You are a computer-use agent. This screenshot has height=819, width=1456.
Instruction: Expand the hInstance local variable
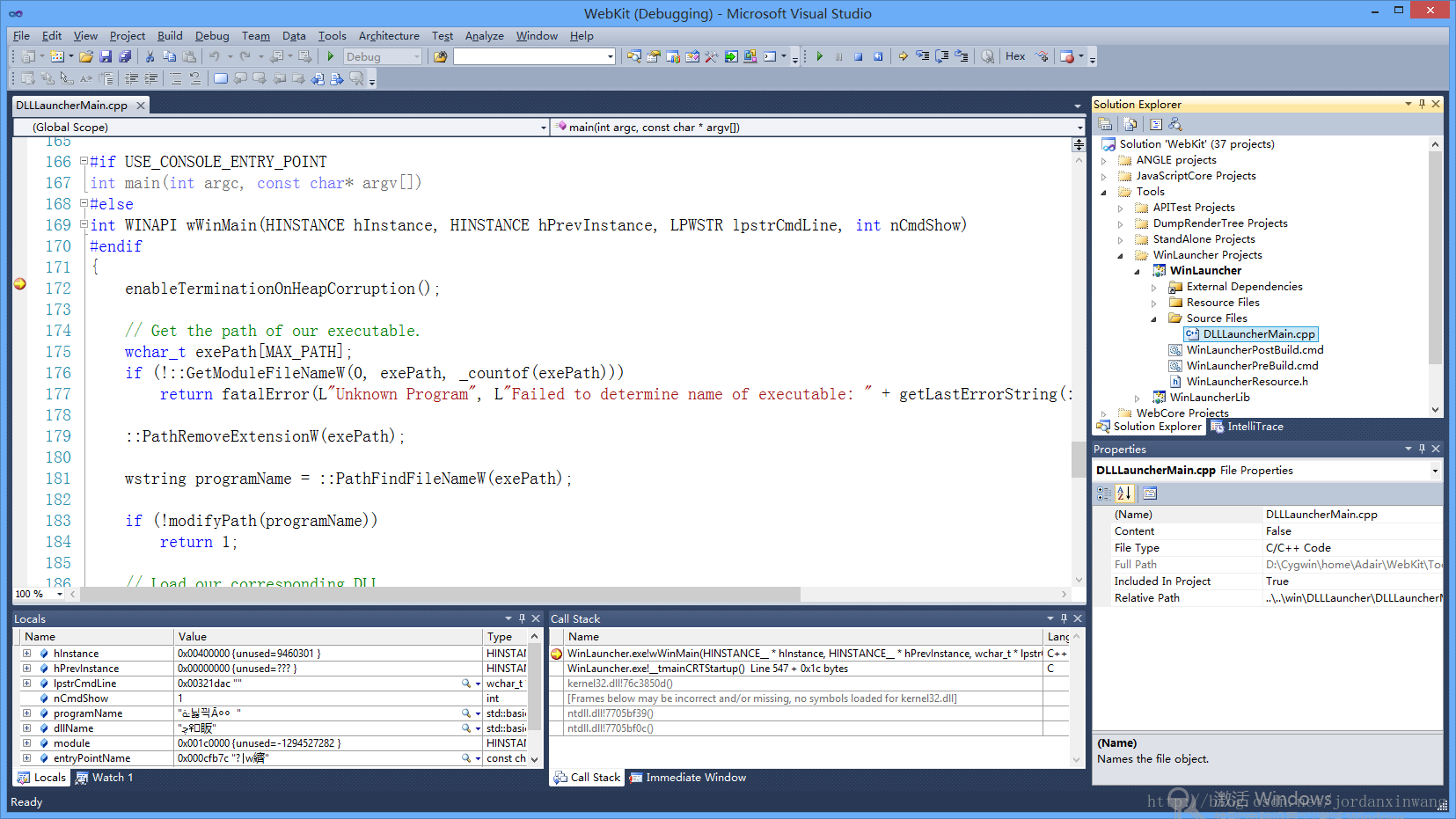point(26,654)
